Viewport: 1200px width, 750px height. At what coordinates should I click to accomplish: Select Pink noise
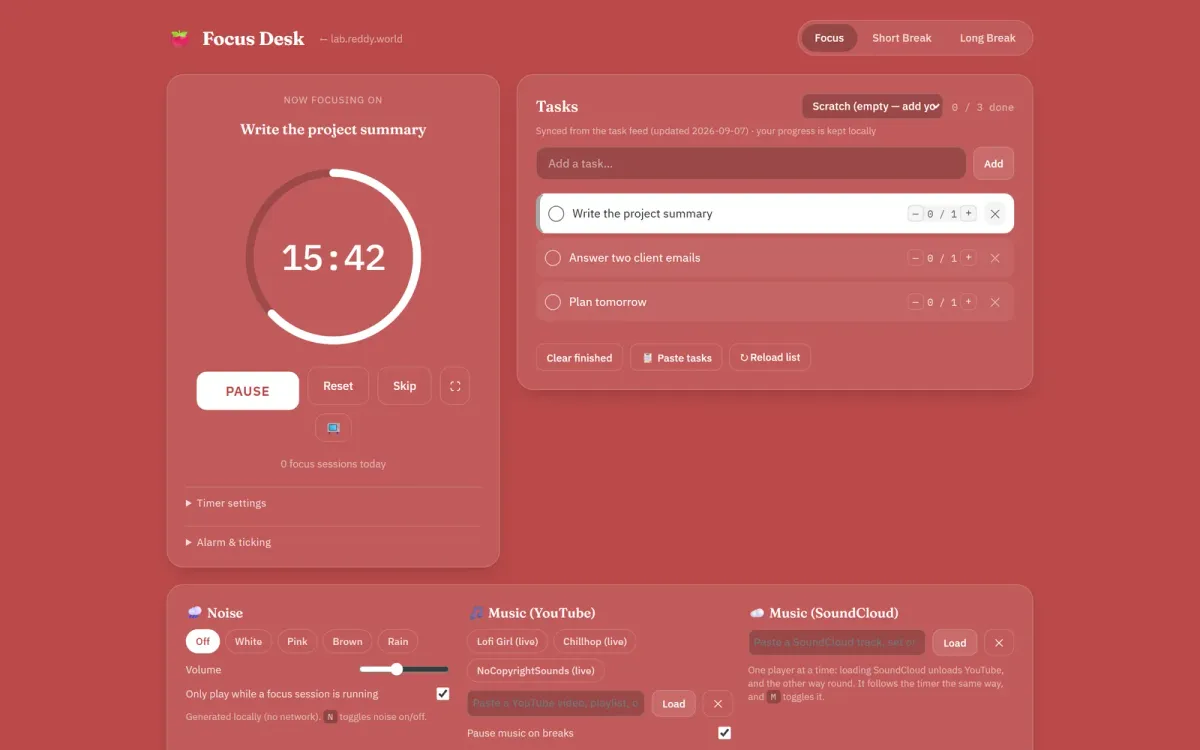(298, 642)
